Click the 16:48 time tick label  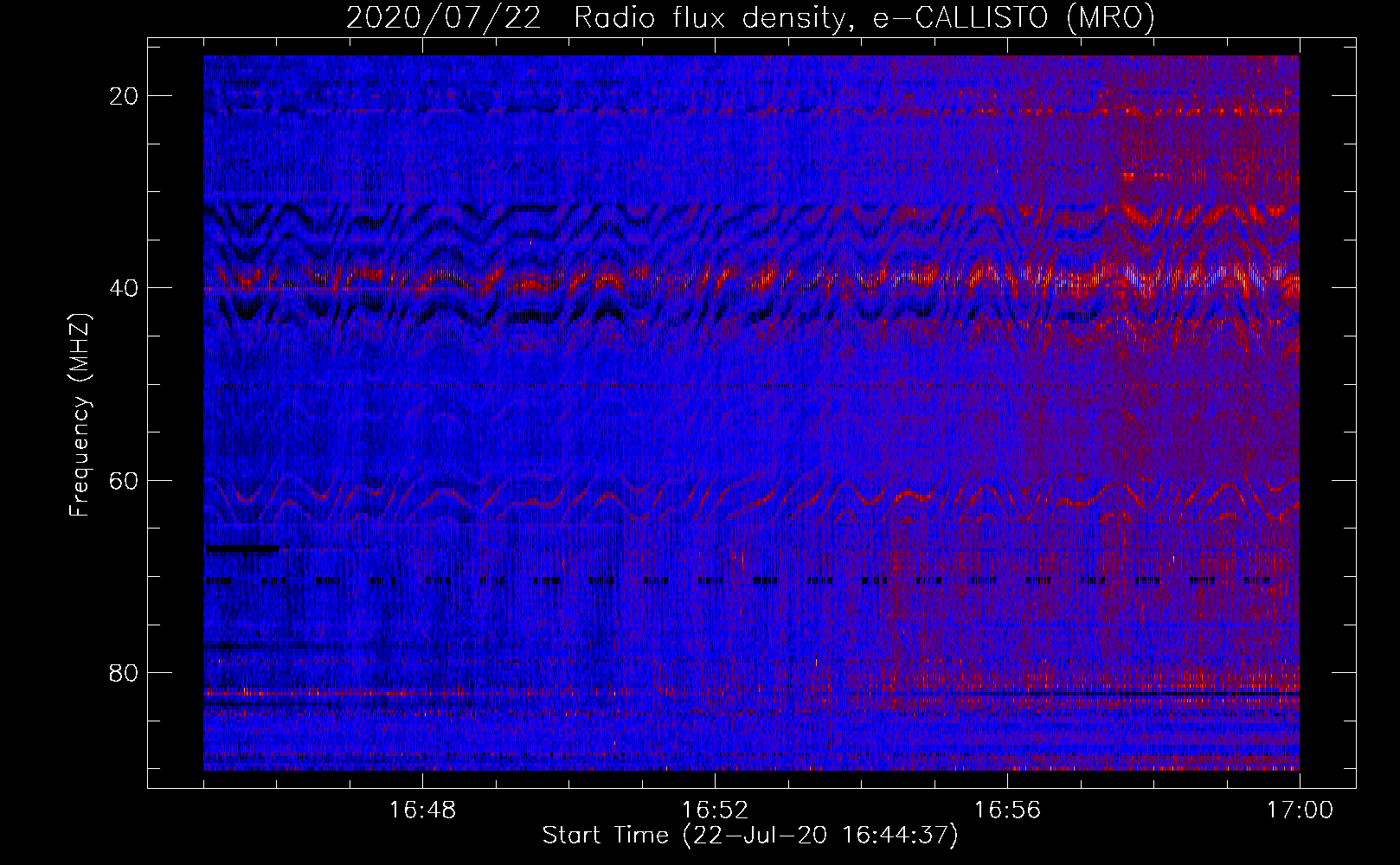point(422,811)
